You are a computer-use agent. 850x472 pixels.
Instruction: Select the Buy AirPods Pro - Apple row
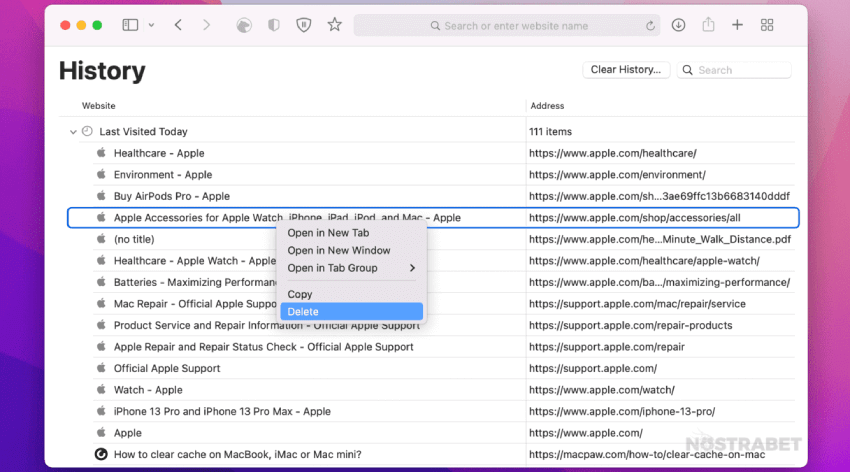click(x=432, y=196)
